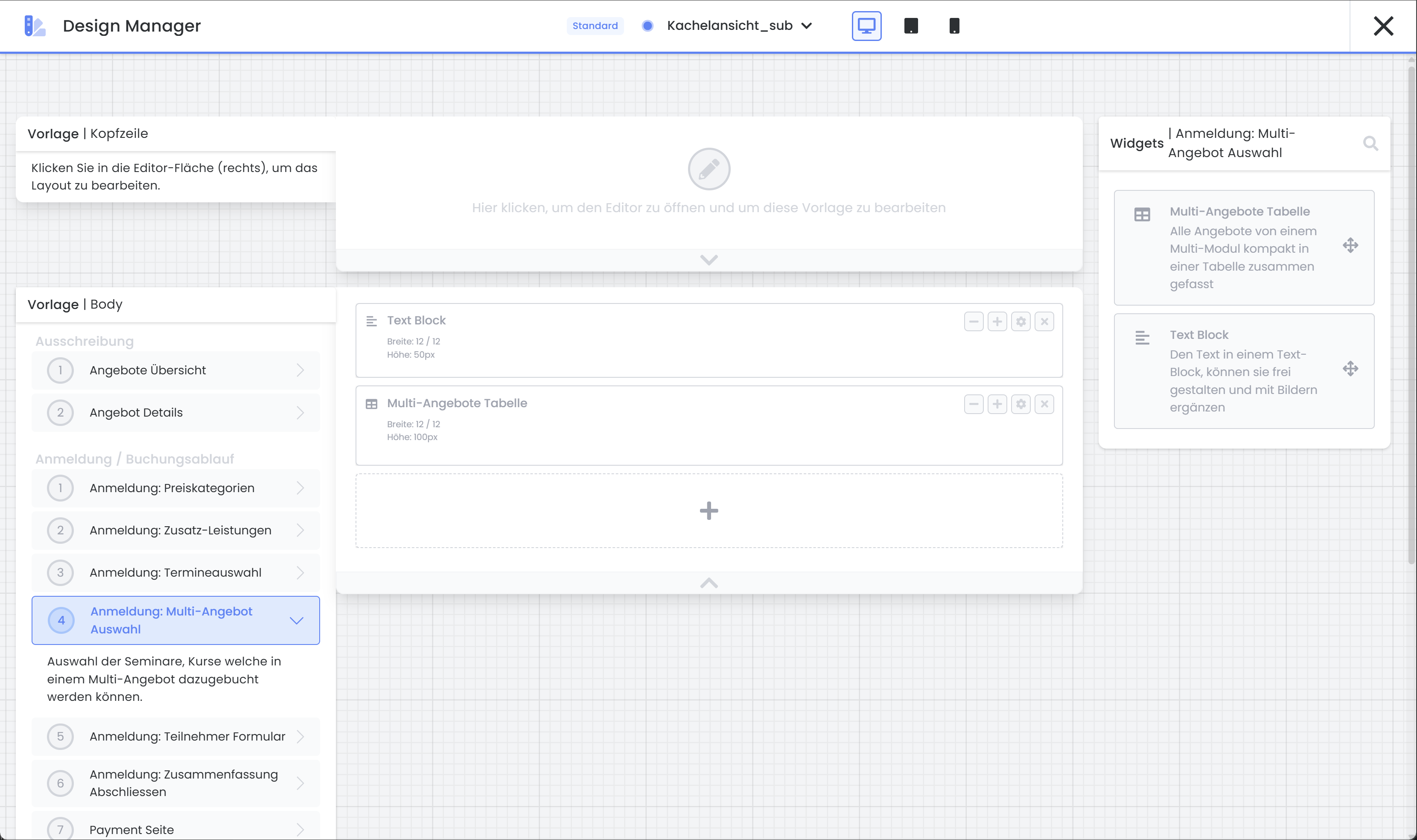Increase width of Text Block with plus
The height and width of the screenshot is (840, 1417).
click(997, 321)
